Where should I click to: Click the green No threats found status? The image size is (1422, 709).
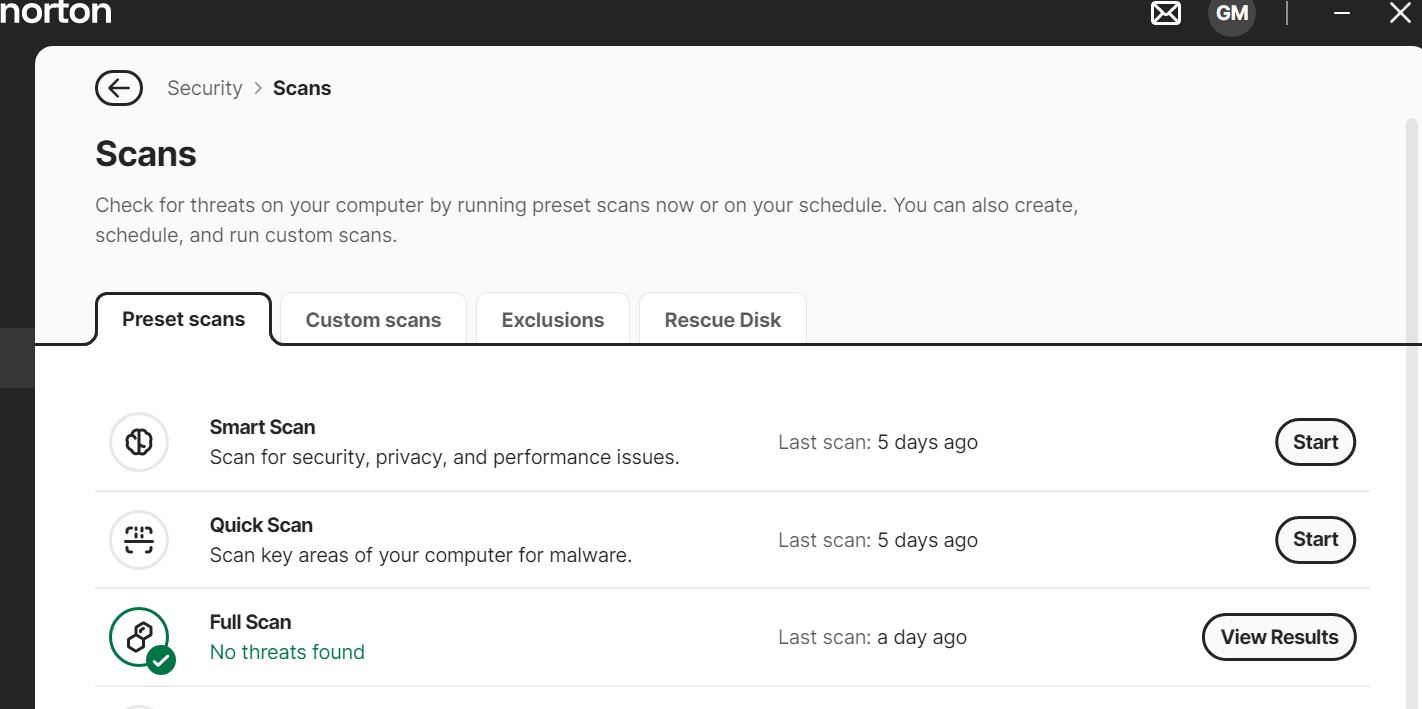point(287,652)
